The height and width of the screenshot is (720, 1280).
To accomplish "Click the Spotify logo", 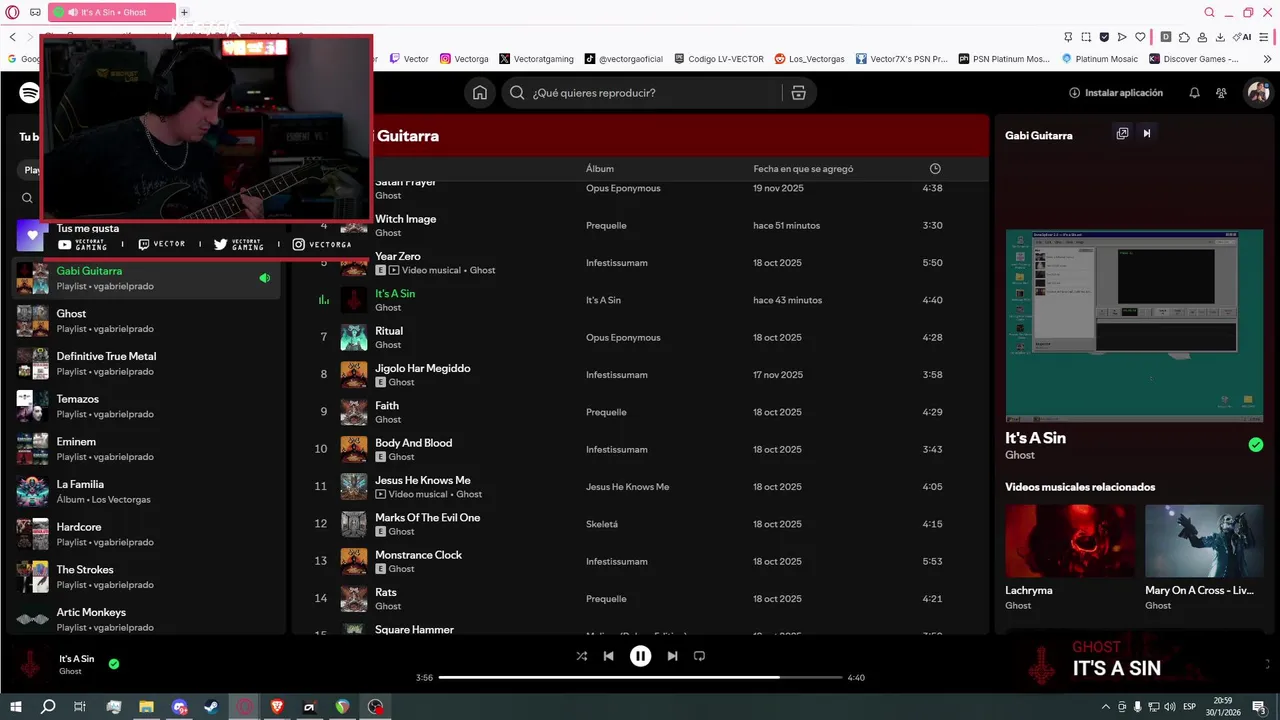I will [x=29, y=93].
